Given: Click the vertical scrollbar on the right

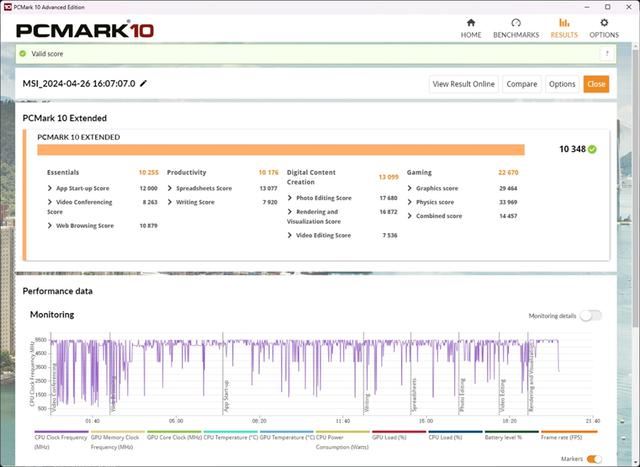Looking at the screenshot, I should pos(634,200).
